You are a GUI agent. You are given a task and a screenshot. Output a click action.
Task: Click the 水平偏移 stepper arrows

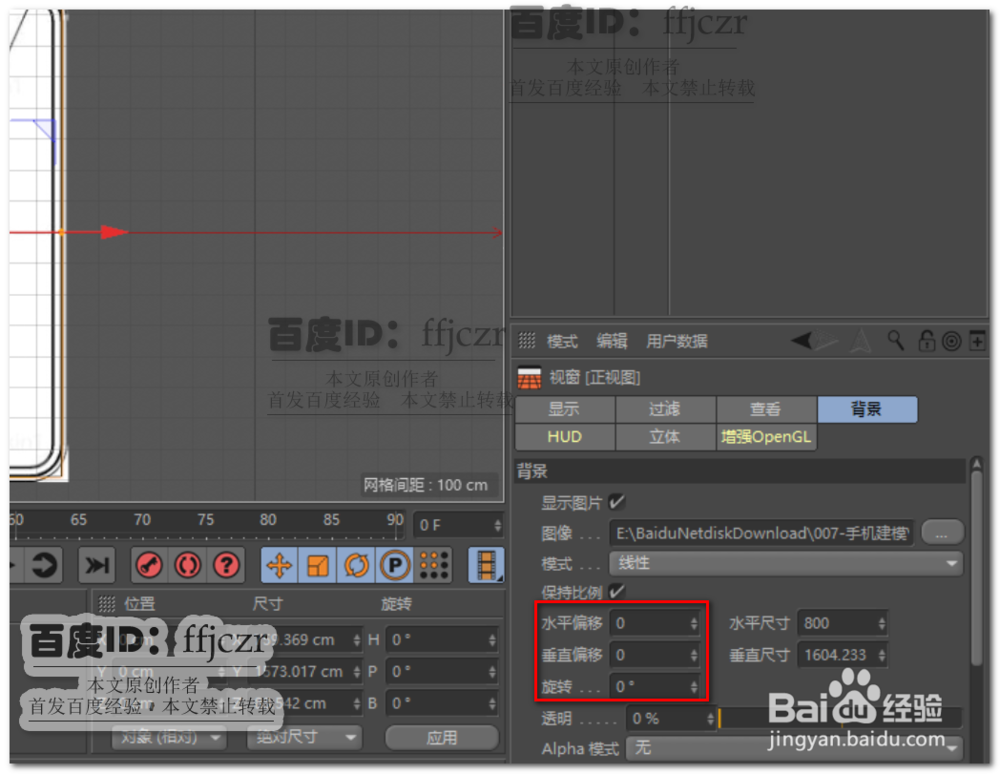click(x=694, y=623)
